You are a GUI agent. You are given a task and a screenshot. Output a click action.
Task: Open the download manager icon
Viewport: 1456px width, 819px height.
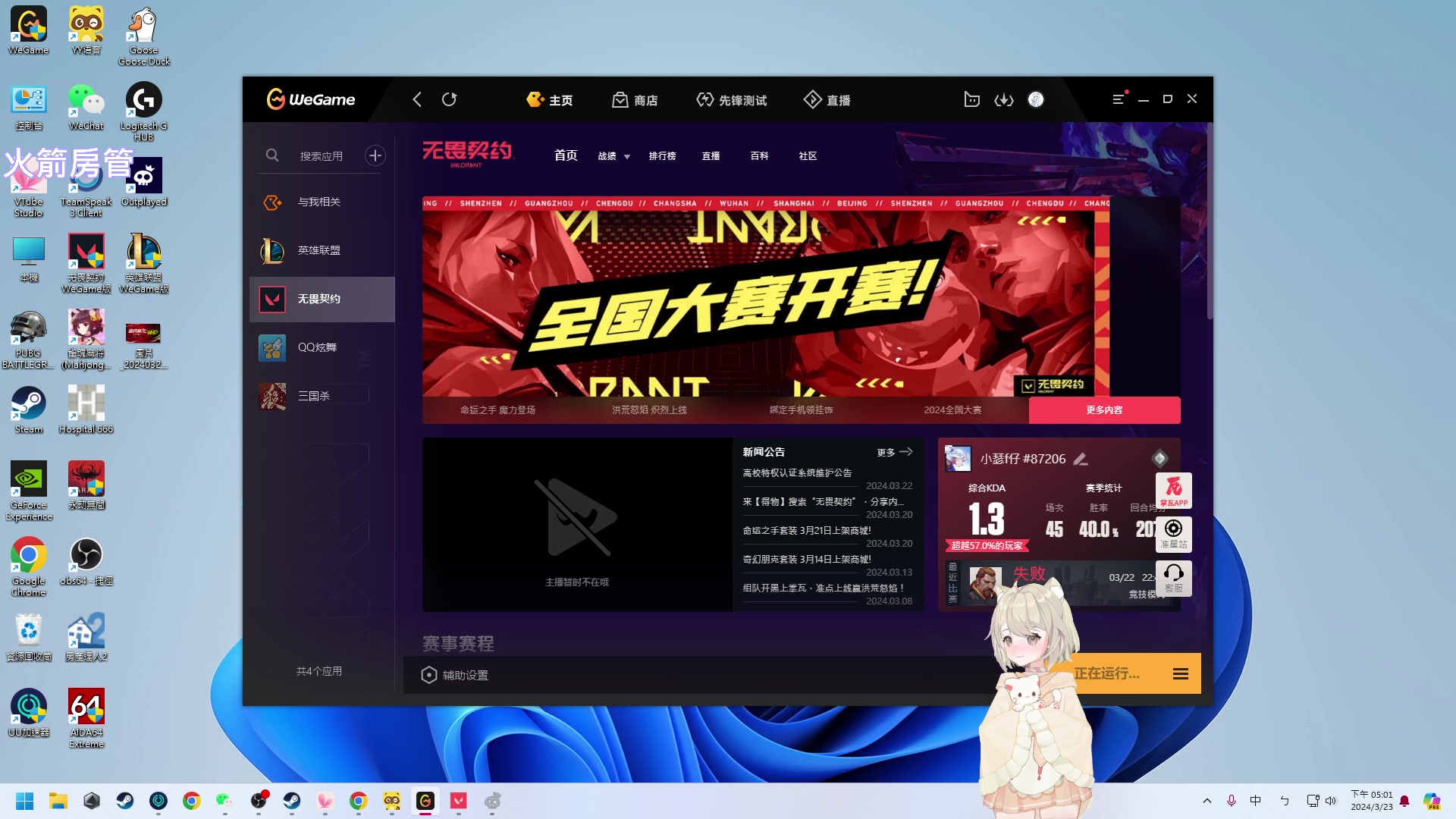coord(1004,99)
